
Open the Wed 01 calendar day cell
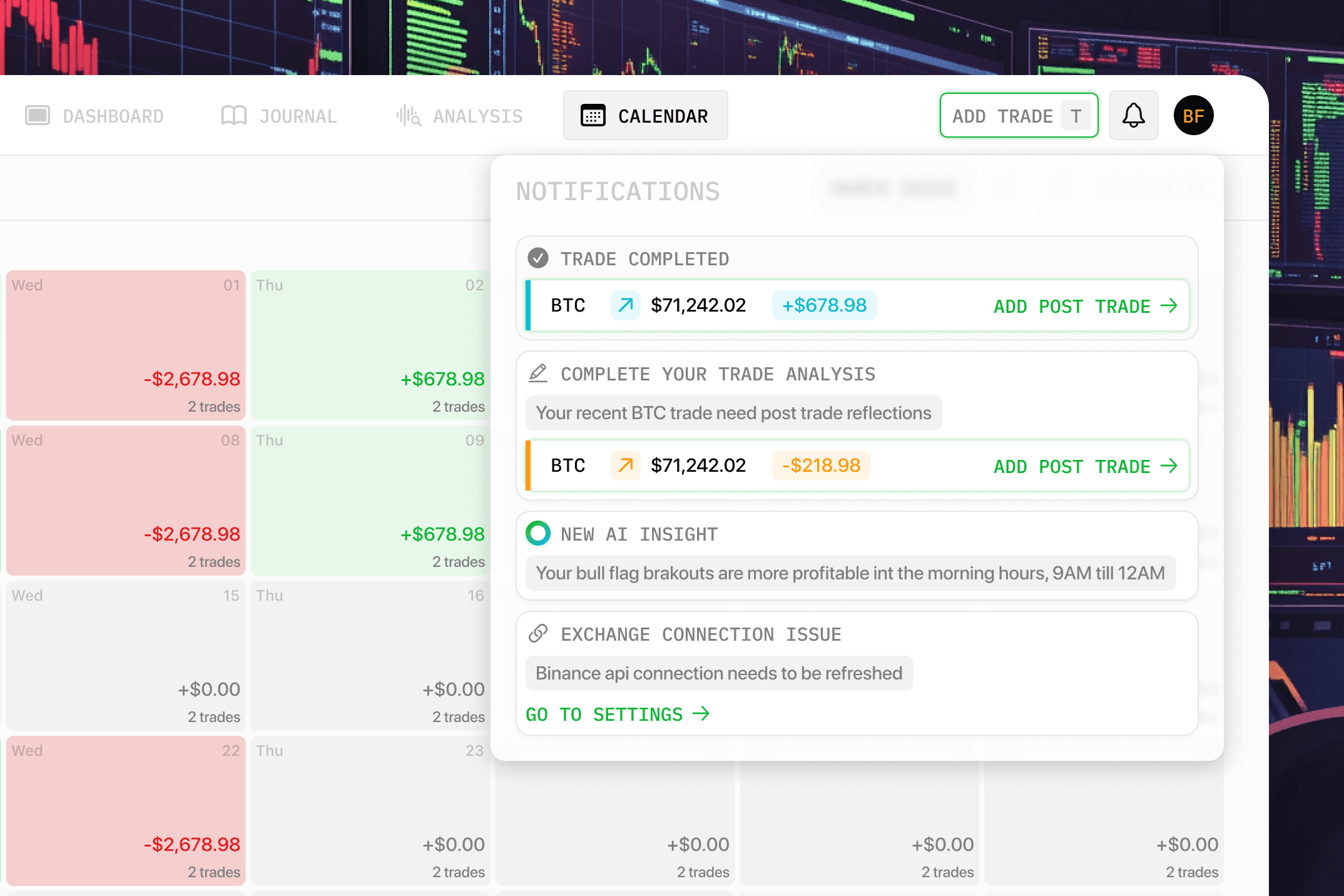tap(126, 345)
